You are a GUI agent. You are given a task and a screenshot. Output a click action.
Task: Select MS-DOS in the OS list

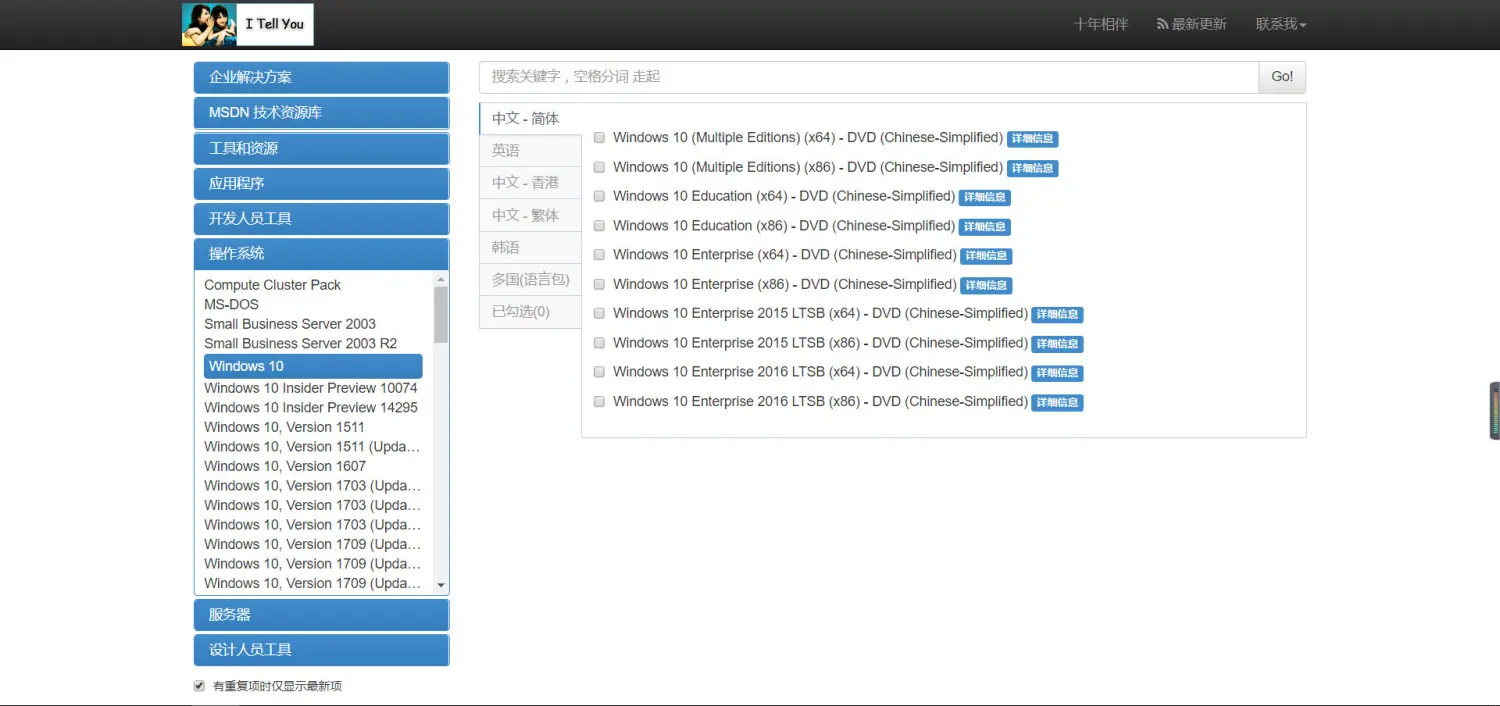tap(231, 304)
